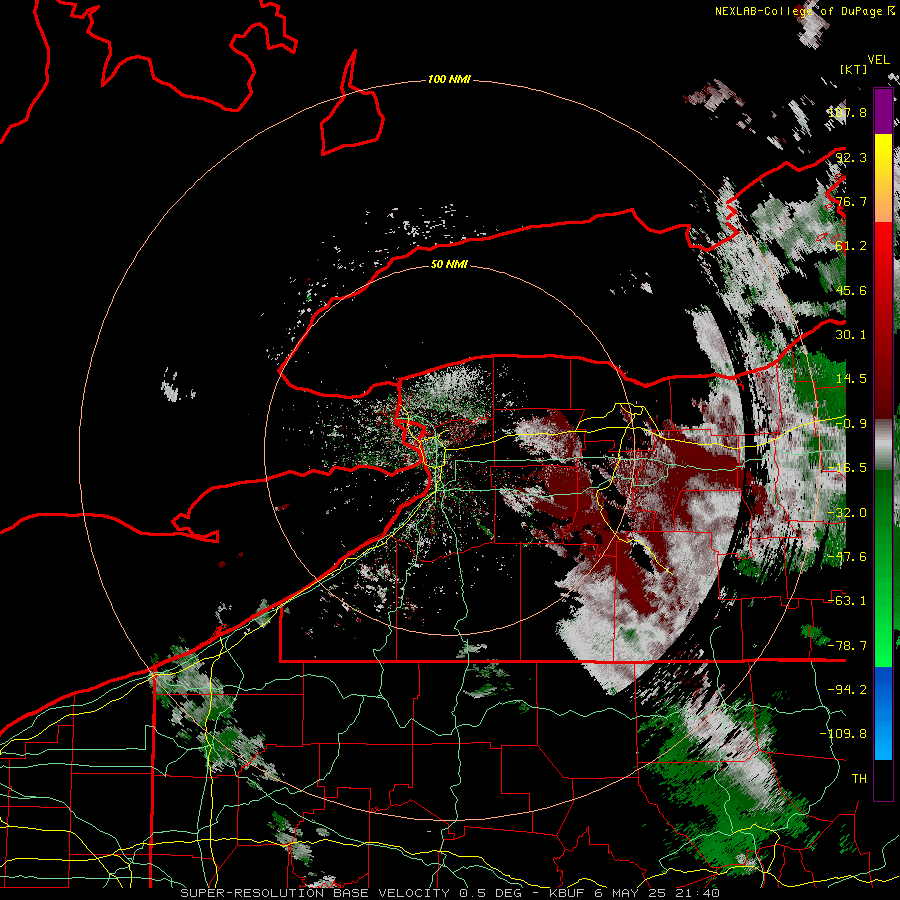
Task: Click the 107.8 legend value
Action: 847,112
